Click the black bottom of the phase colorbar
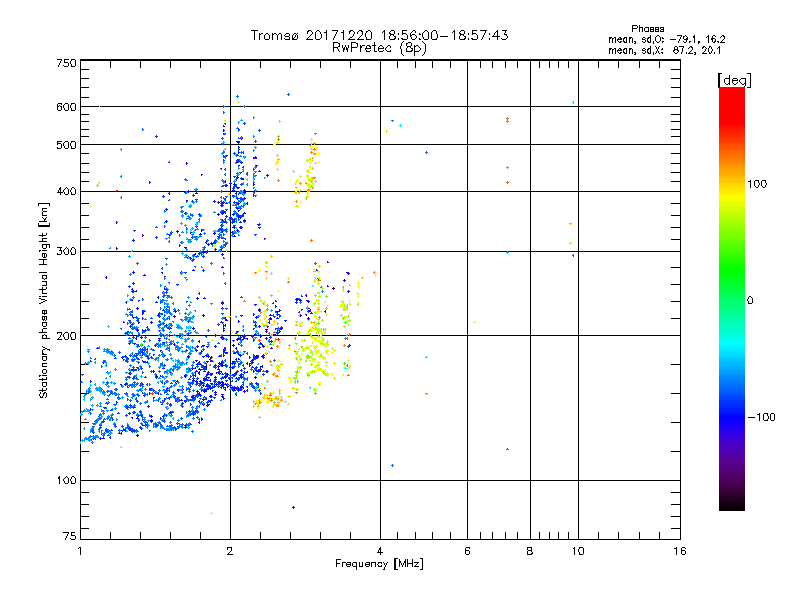 click(732, 503)
